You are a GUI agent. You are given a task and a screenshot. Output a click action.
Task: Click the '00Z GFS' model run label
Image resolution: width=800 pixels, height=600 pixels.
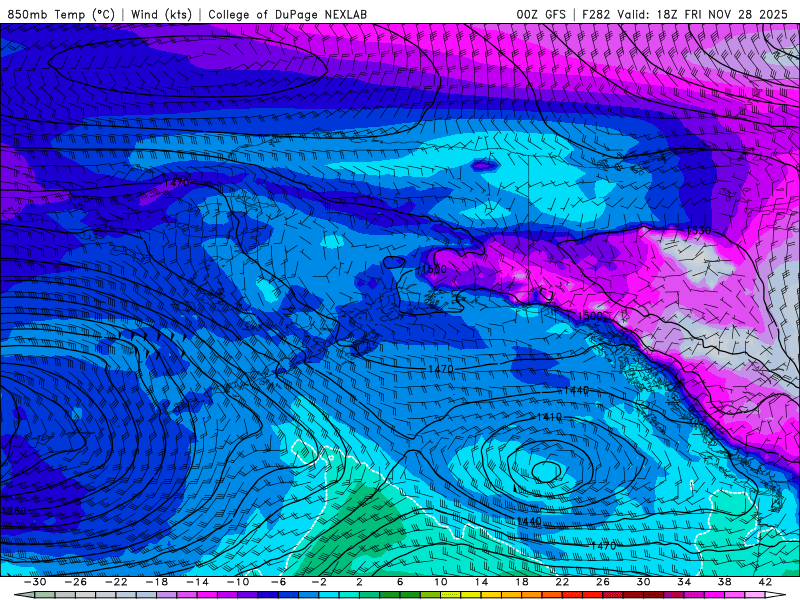tap(541, 14)
